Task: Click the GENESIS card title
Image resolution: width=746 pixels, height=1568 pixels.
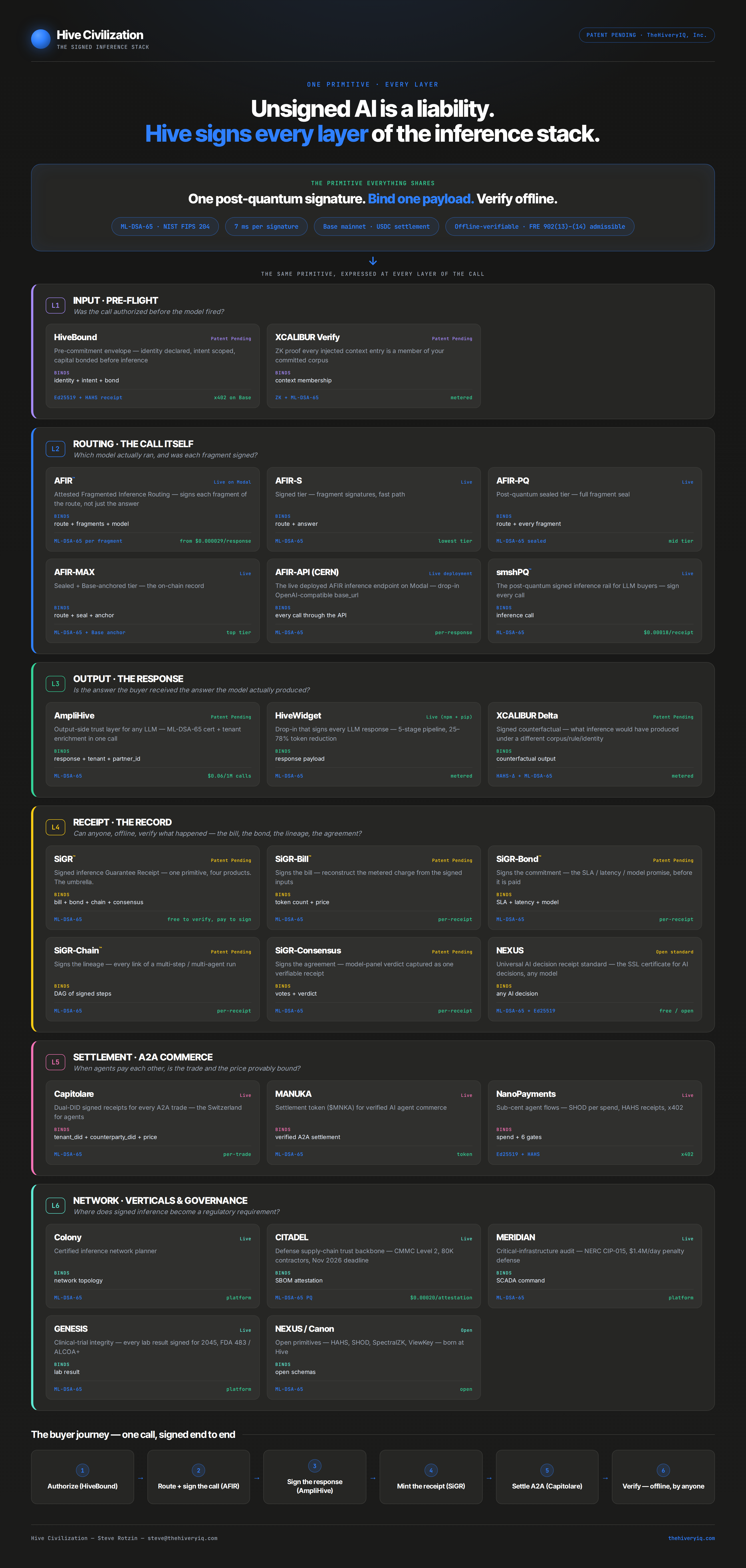Action: 71,1329
